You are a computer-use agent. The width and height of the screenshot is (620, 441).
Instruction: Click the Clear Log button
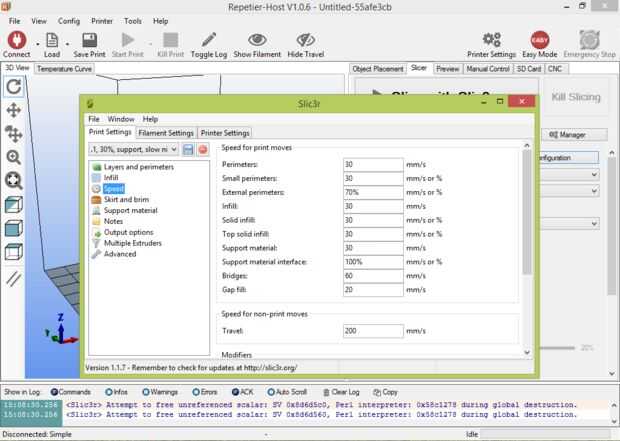click(342, 392)
